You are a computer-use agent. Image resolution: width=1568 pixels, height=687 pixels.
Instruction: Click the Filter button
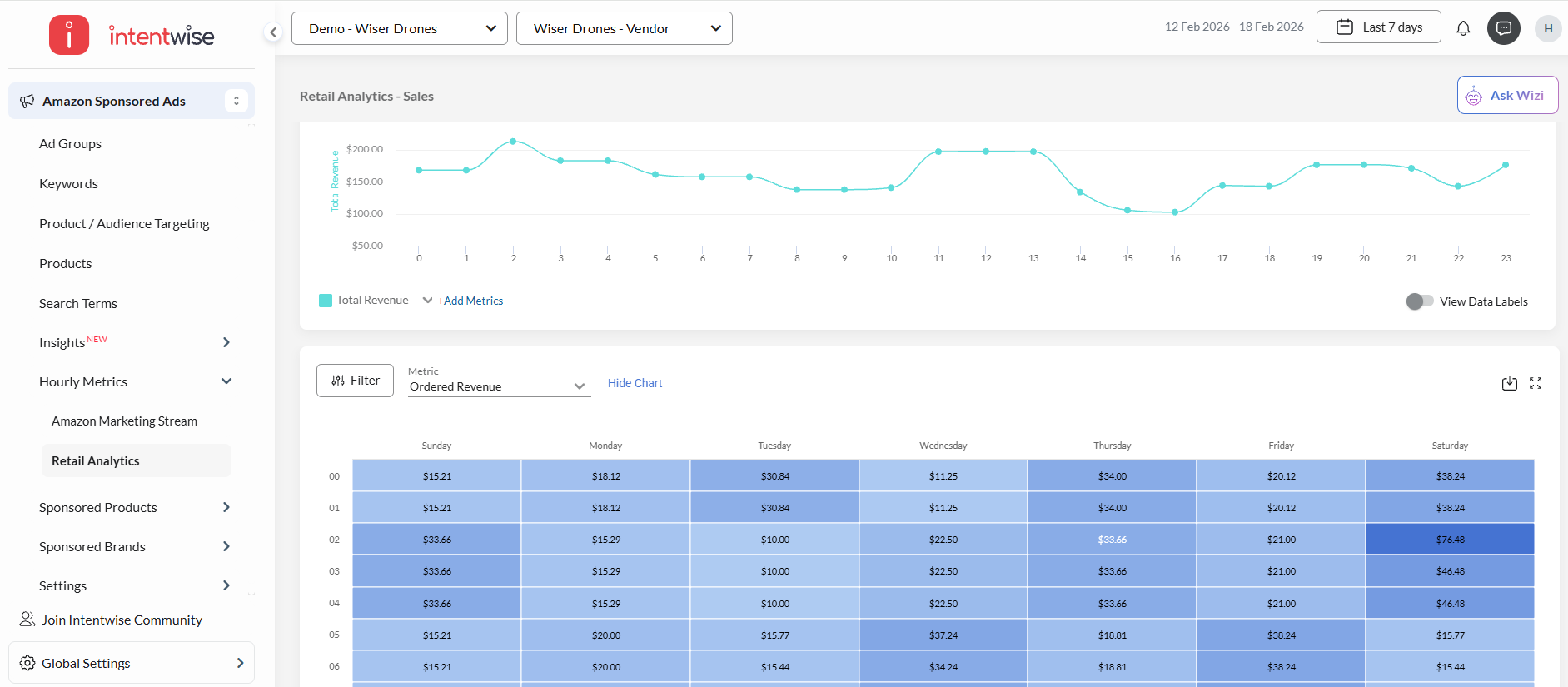(355, 381)
